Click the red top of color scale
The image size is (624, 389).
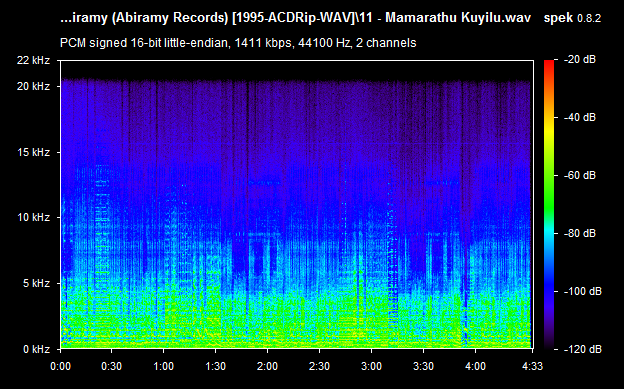[x=549, y=65]
